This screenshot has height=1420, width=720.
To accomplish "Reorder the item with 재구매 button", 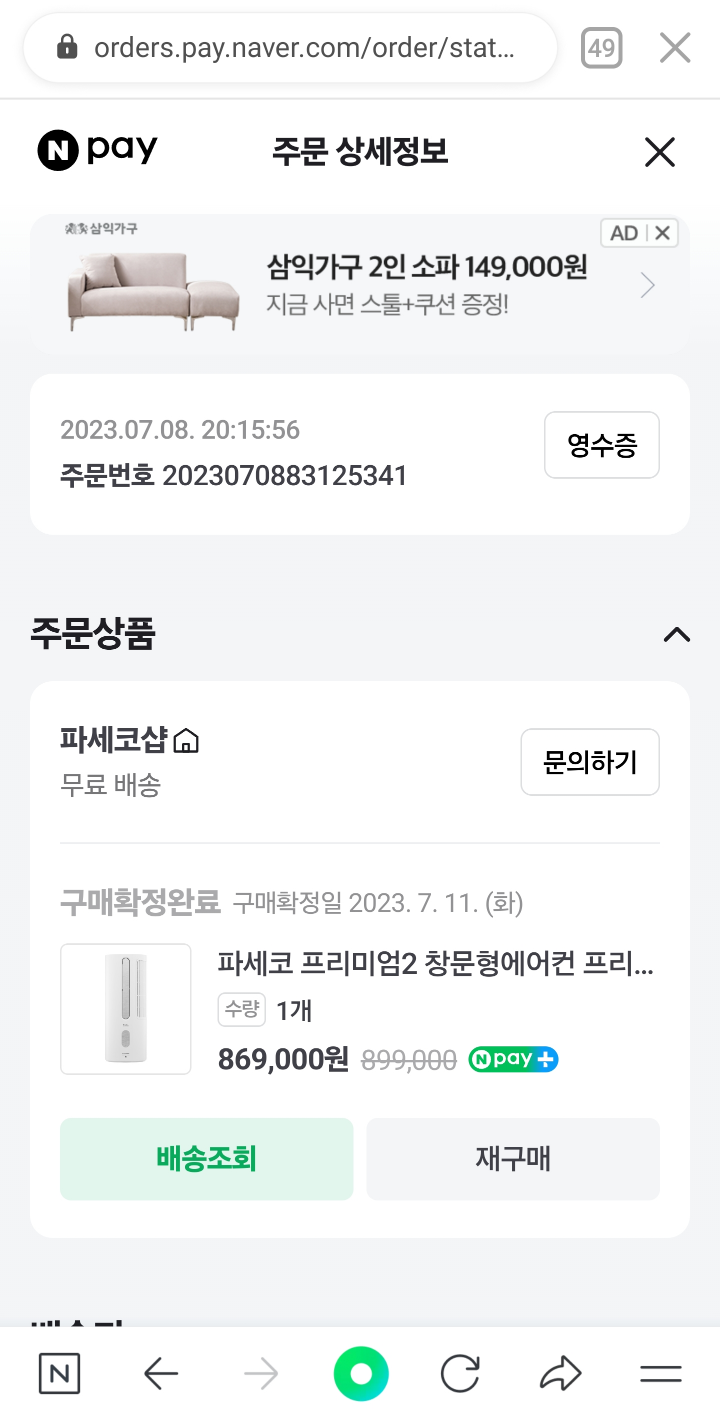I will (x=513, y=1159).
